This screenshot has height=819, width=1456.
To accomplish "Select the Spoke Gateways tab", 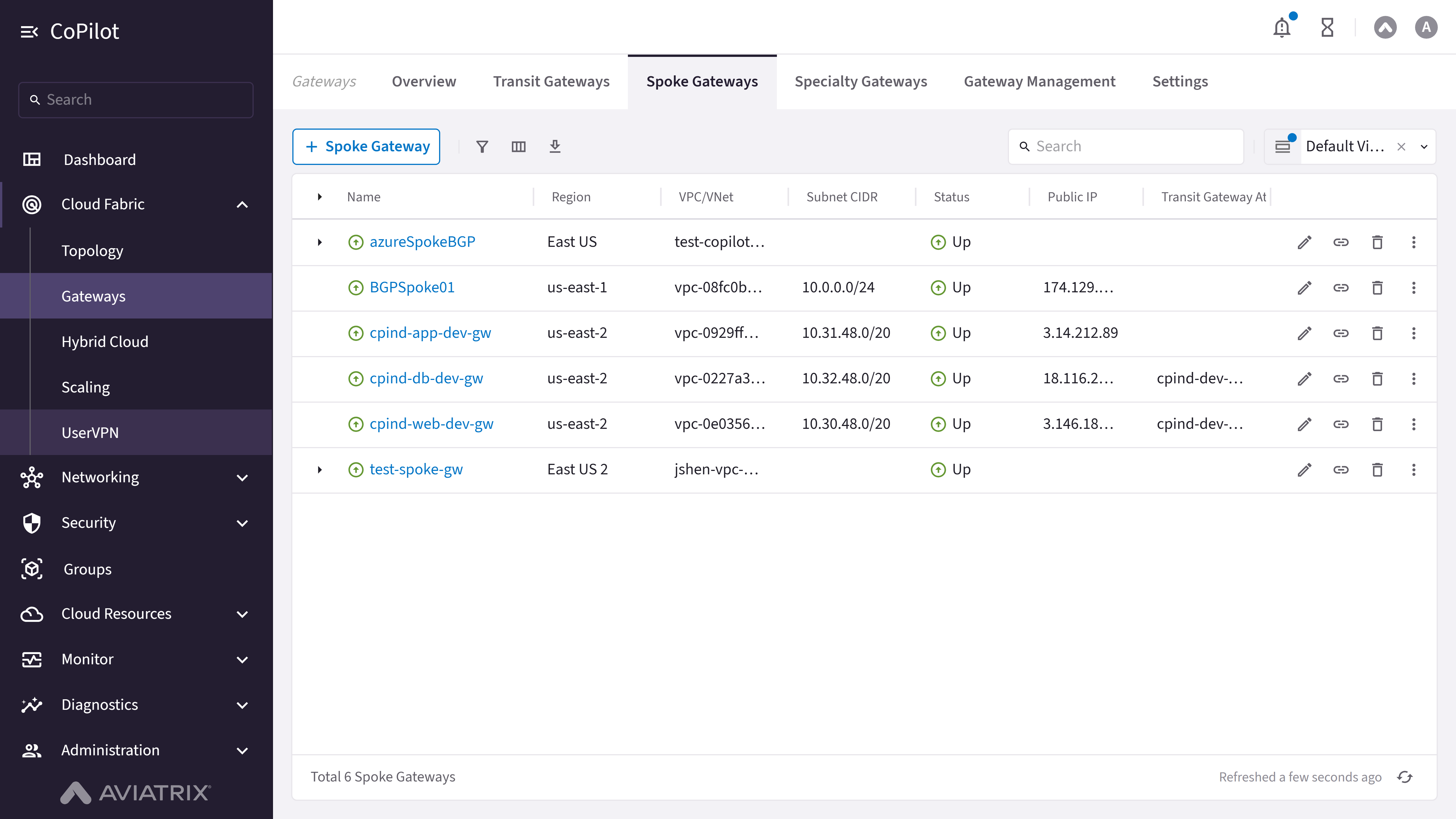I will [x=702, y=81].
